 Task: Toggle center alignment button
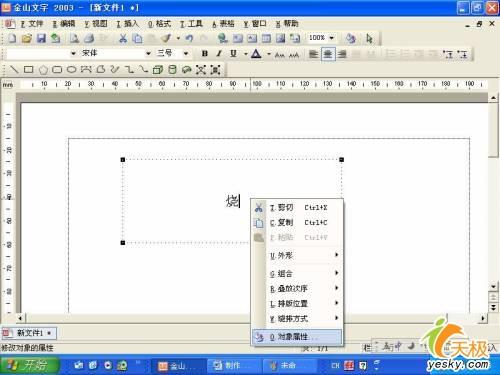tap(328, 54)
